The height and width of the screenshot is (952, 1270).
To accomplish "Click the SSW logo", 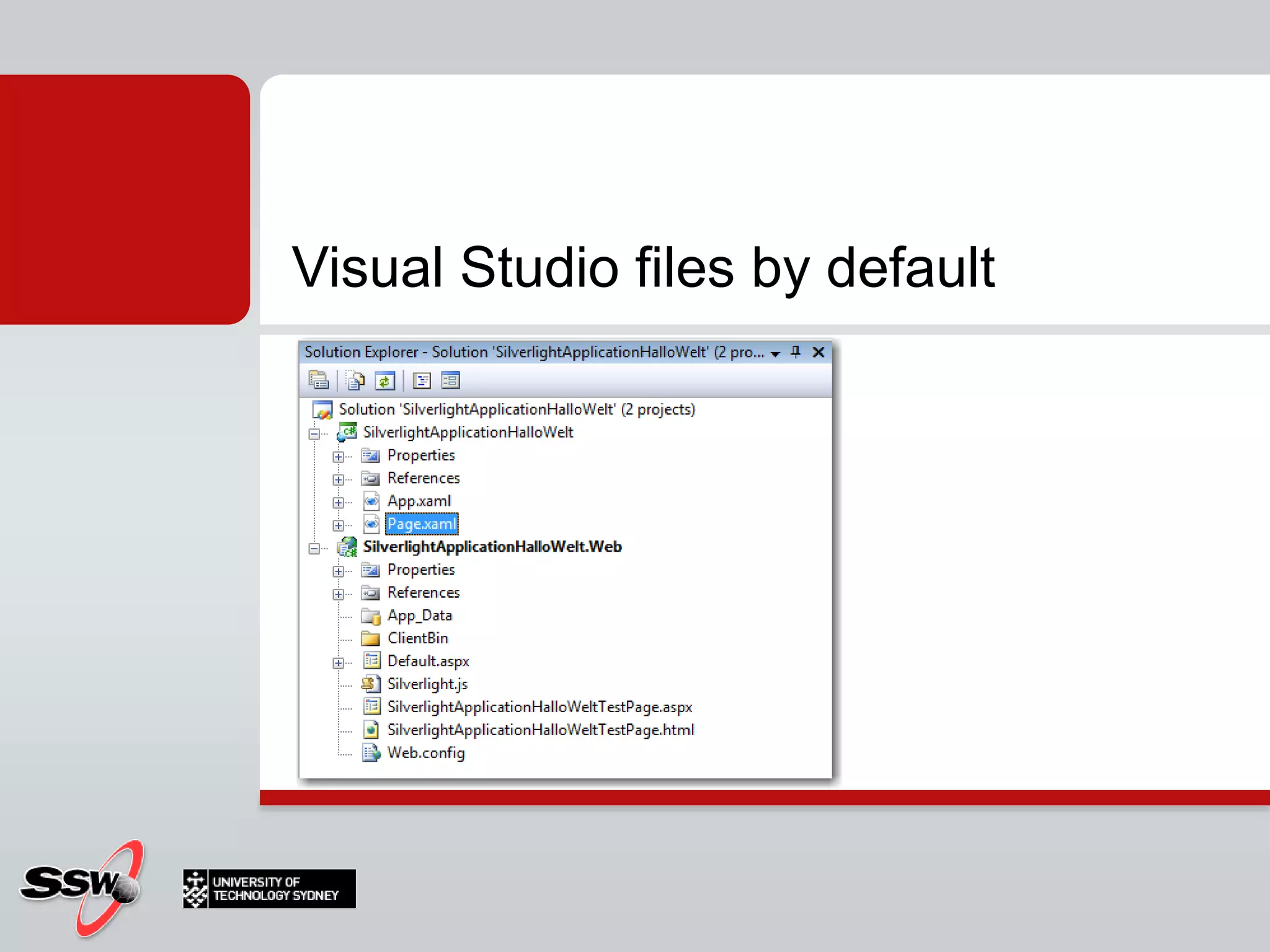I will tap(83, 888).
